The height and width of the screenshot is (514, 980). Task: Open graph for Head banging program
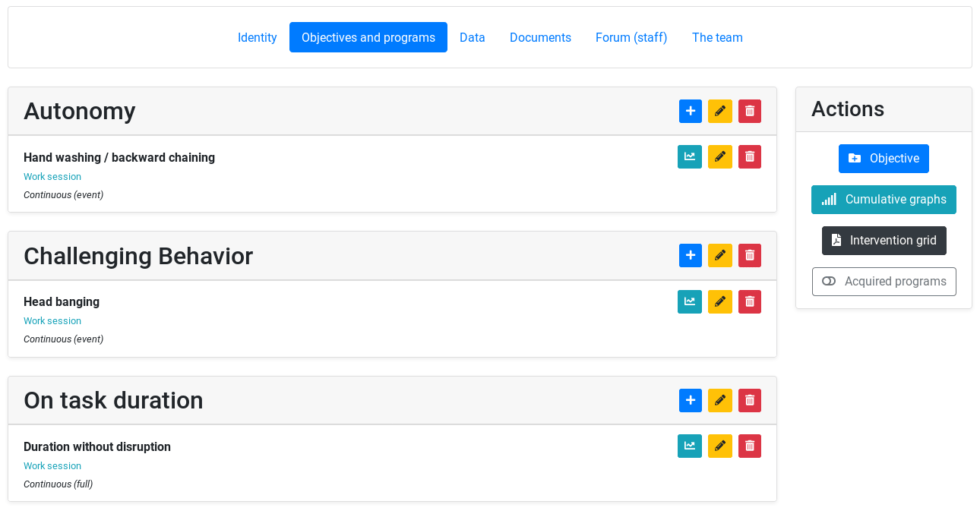click(690, 302)
